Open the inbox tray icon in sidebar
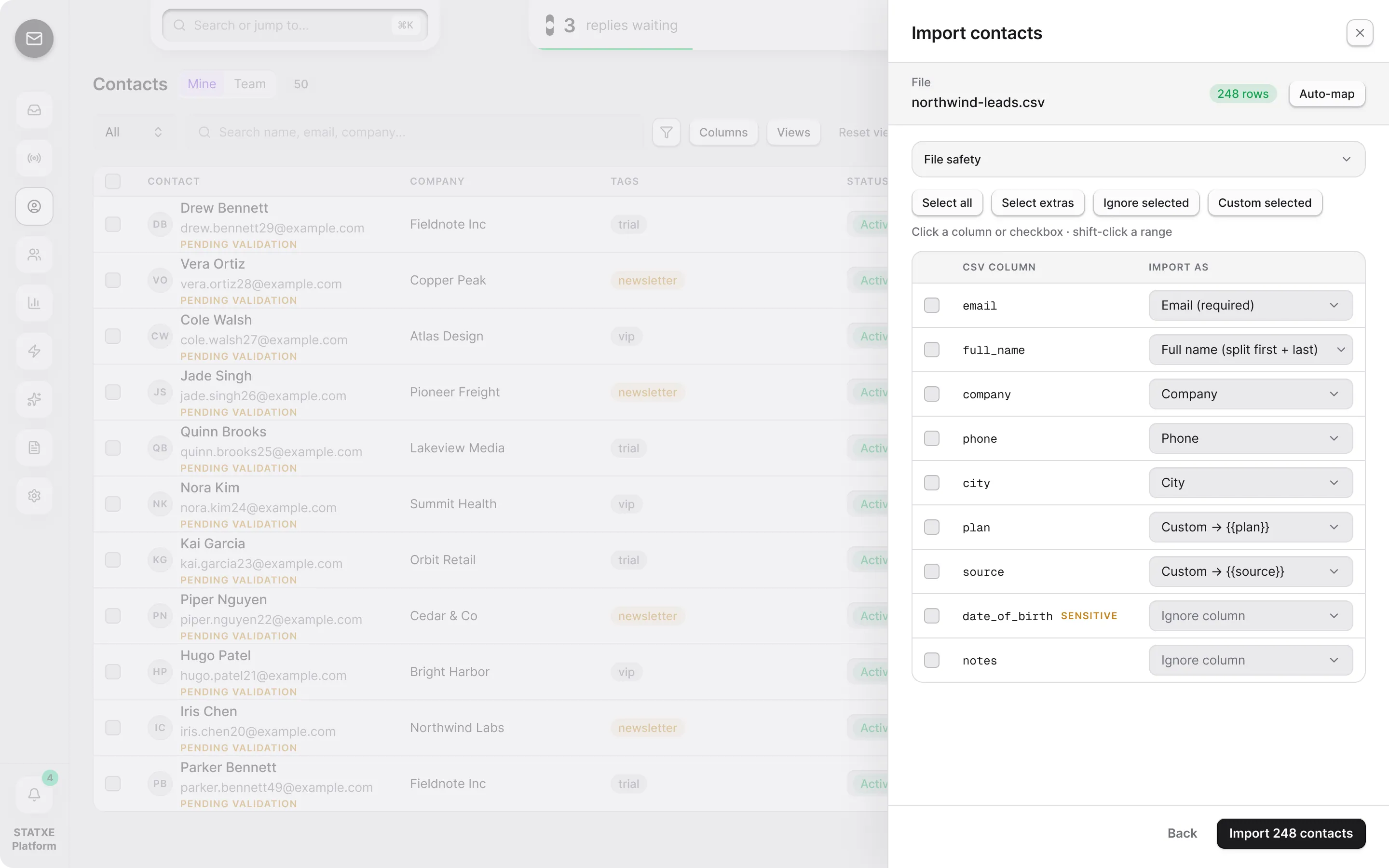1389x868 pixels. tap(34, 109)
